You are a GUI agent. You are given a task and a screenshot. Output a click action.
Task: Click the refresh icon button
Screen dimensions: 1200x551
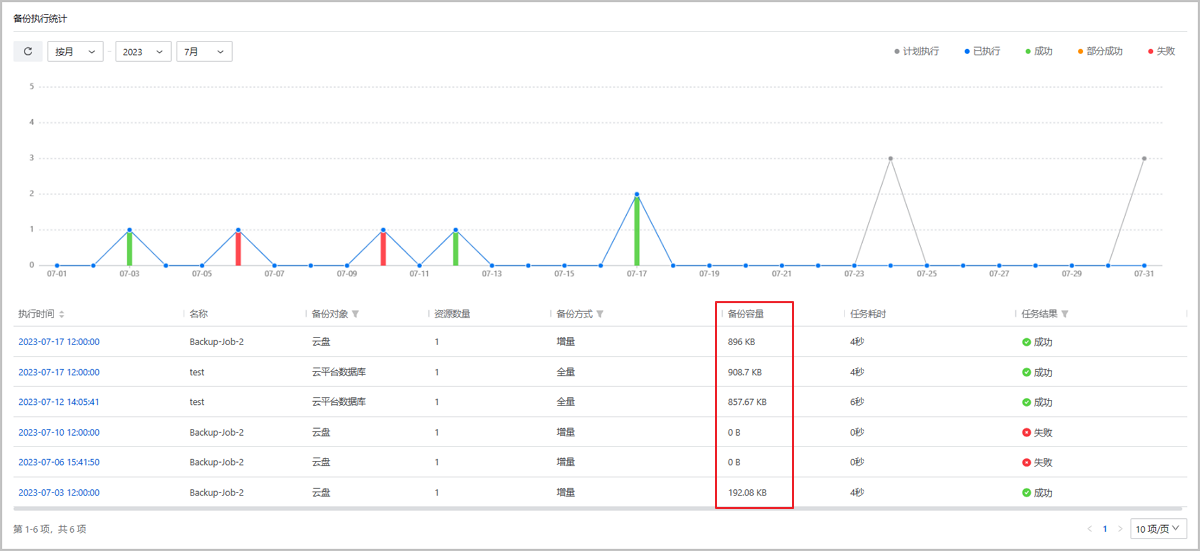[28, 51]
